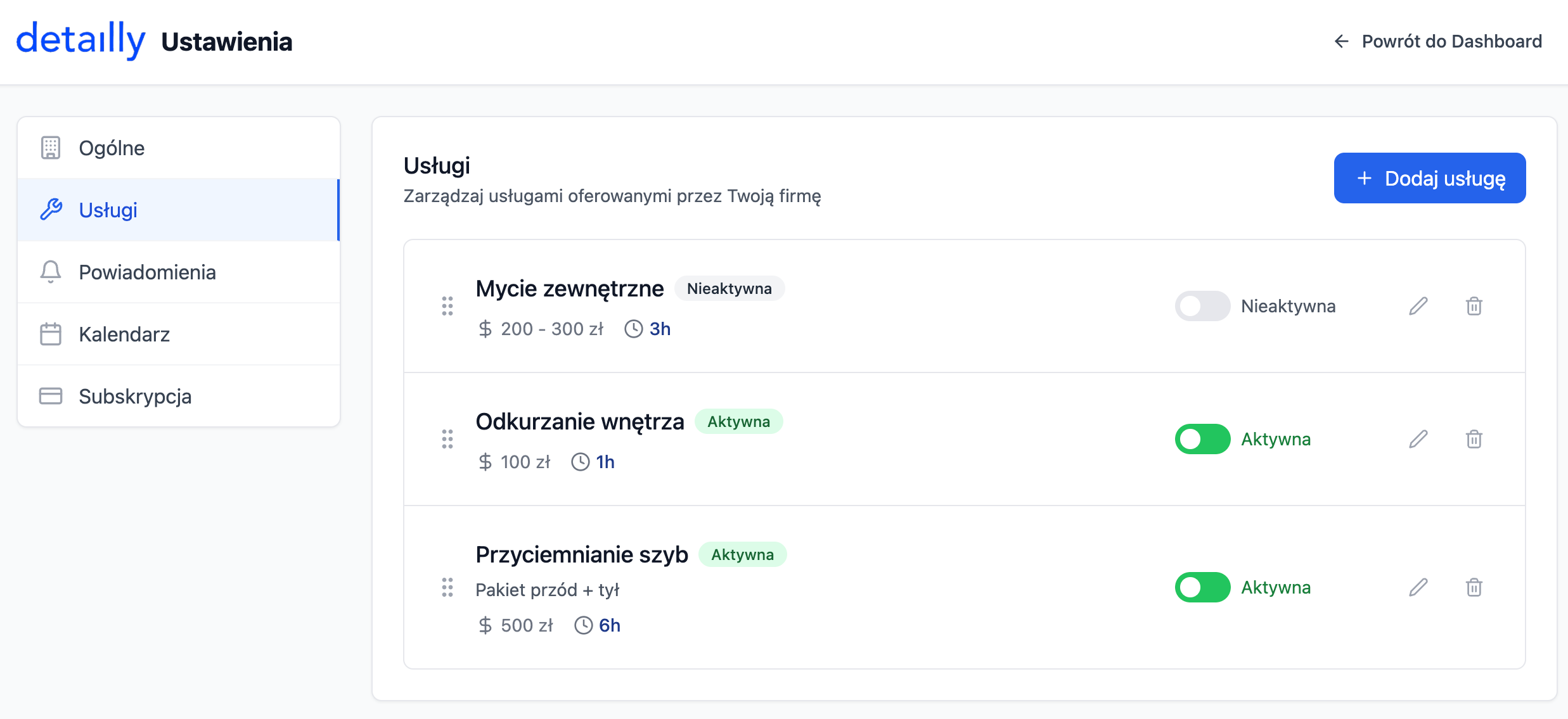The height and width of the screenshot is (719, 1568).
Task: Click the edit pencil for Przyciemnianie szyb
Action: (x=1418, y=587)
